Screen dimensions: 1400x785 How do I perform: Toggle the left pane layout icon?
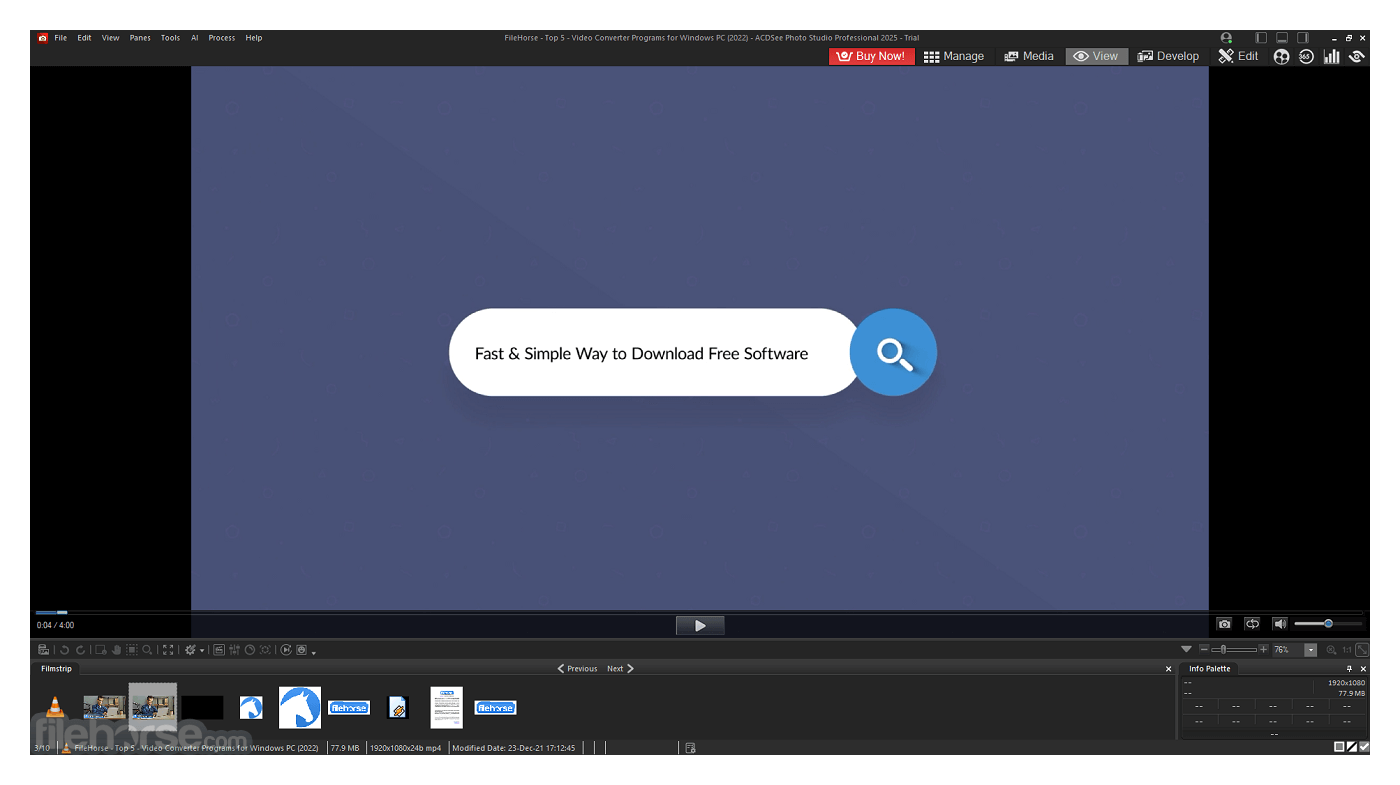click(x=1261, y=38)
